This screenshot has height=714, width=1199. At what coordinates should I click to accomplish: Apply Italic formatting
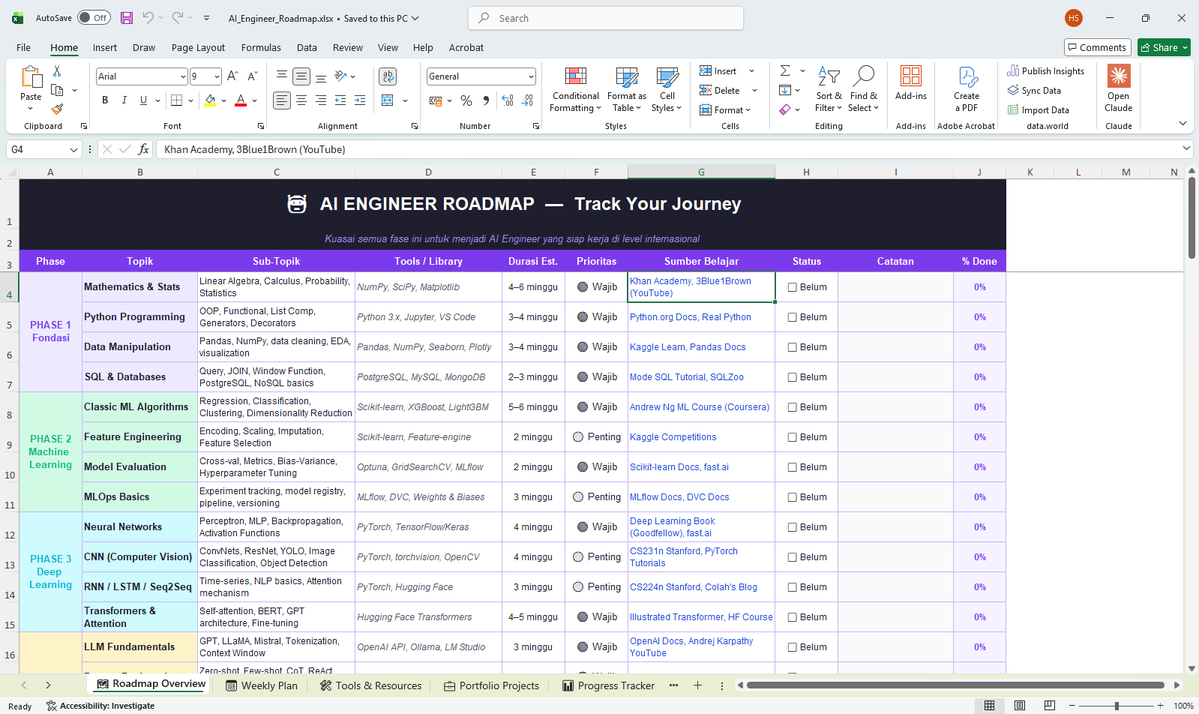click(x=124, y=100)
